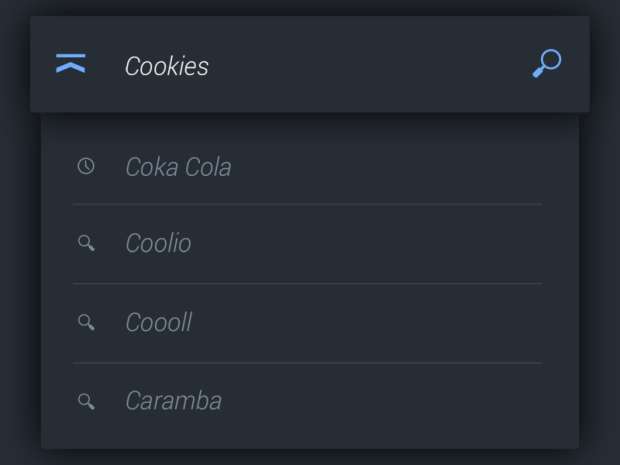
Task: Click blank space in the Caramba row
Action: coord(400,401)
